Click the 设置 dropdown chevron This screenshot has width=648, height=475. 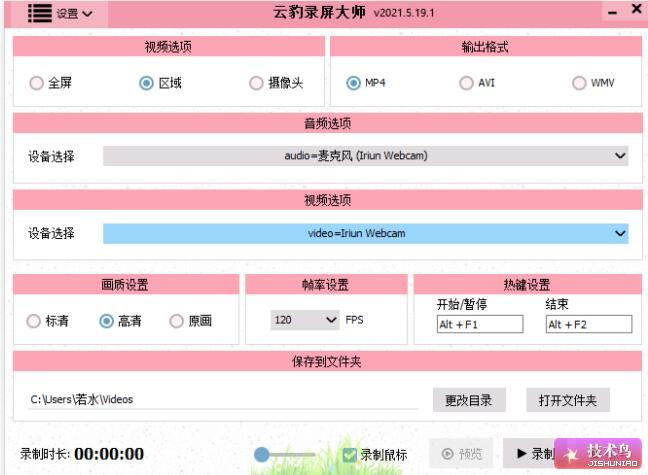tap(87, 14)
